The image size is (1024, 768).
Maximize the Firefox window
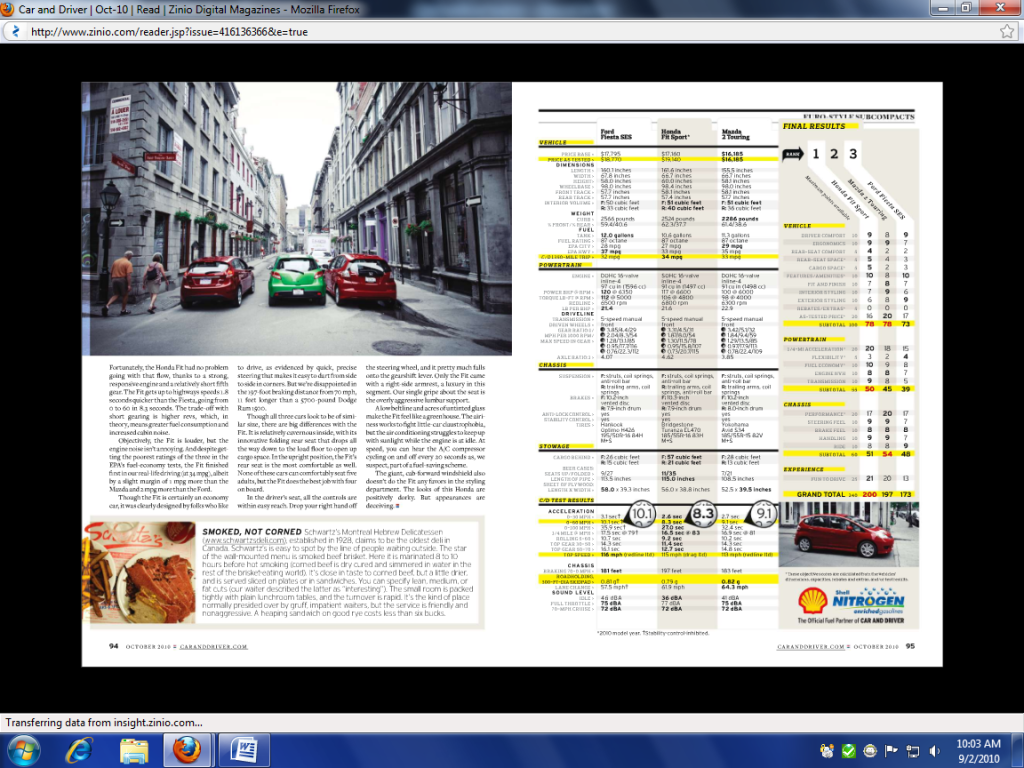(967, 8)
